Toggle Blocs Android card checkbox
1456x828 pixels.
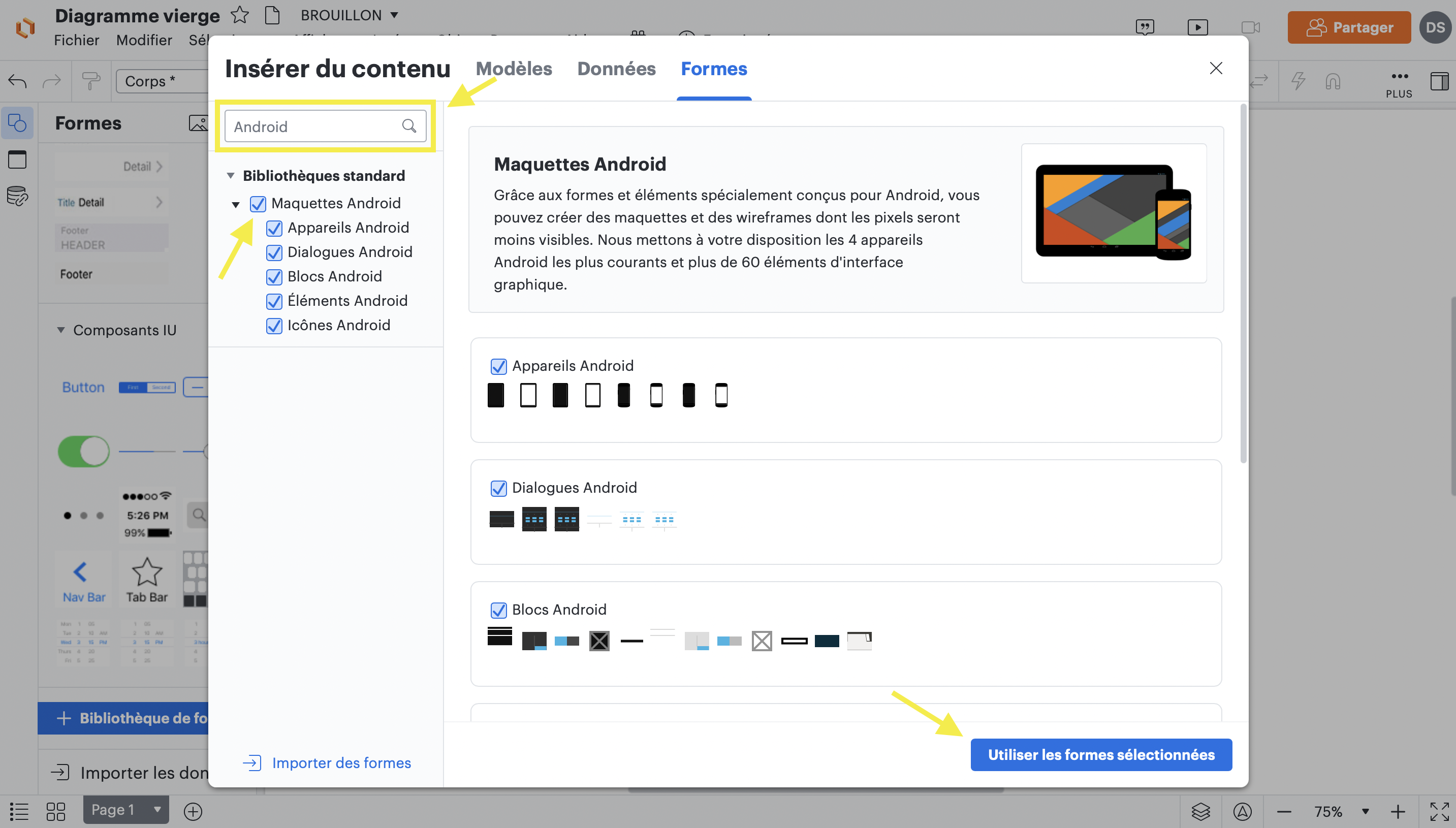tap(499, 610)
